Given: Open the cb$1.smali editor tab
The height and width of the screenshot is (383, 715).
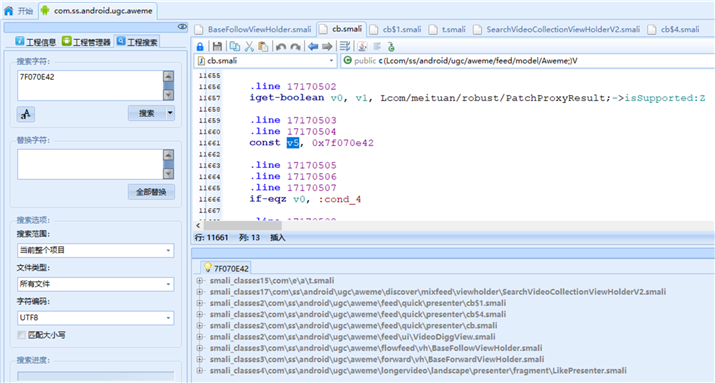Looking at the screenshot, I should [x=396, y=30].
